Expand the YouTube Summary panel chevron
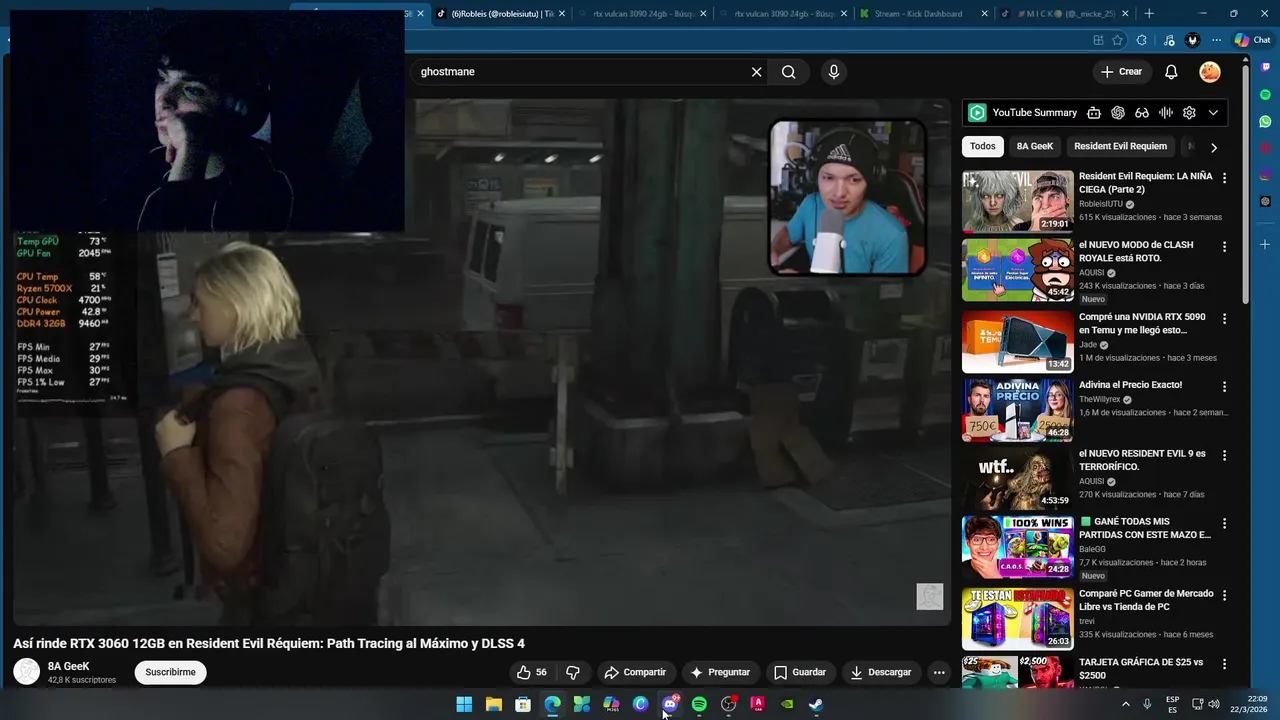The width and height of the screenshot is (1280, 720). pos(1213,113)
